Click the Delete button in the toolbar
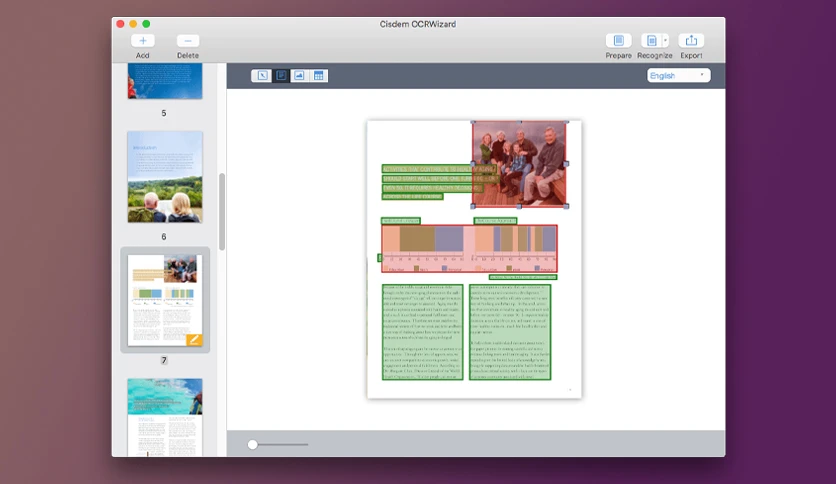 (188, 41)
